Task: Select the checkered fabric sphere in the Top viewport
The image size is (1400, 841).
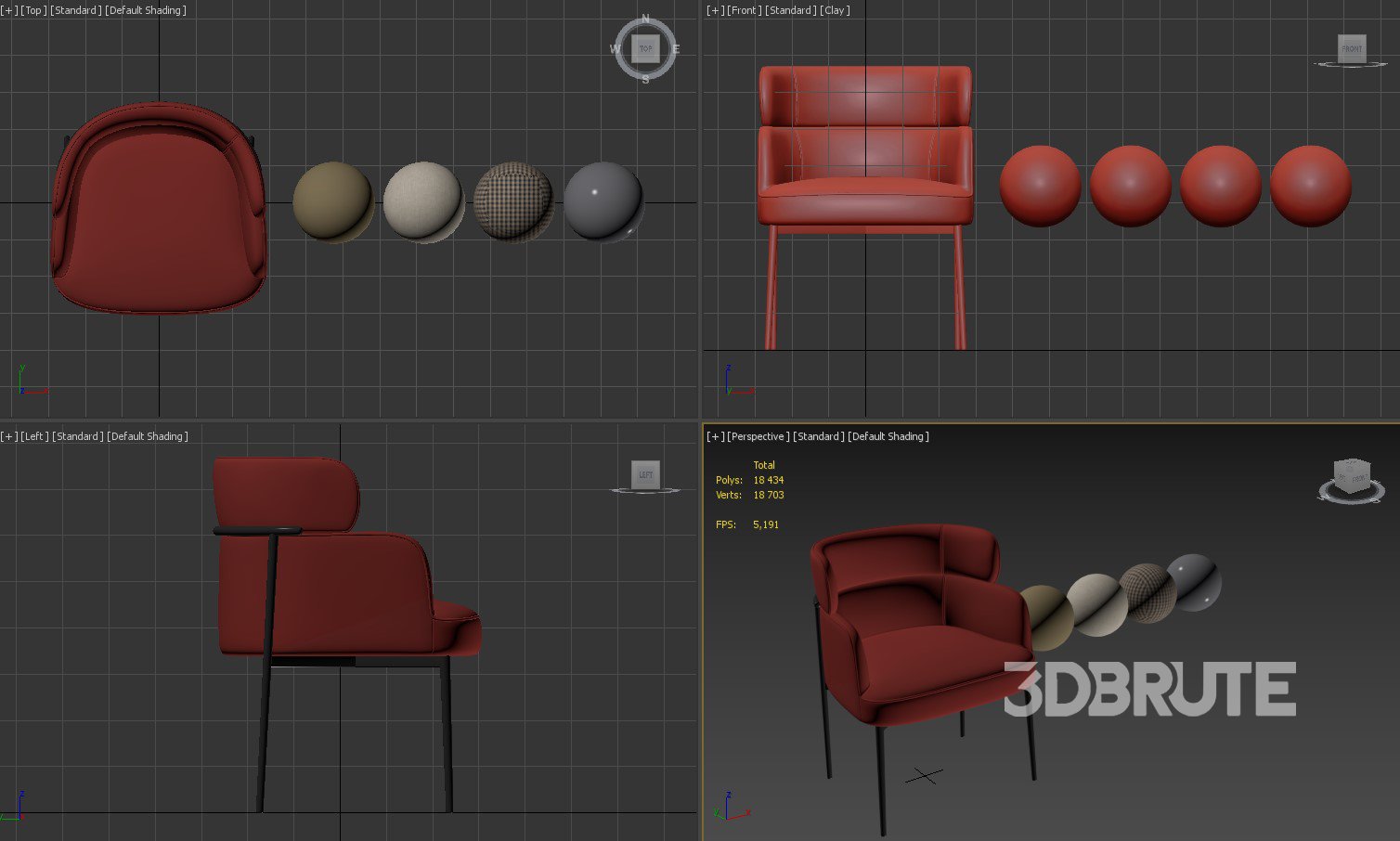Action: click(513, 201)
